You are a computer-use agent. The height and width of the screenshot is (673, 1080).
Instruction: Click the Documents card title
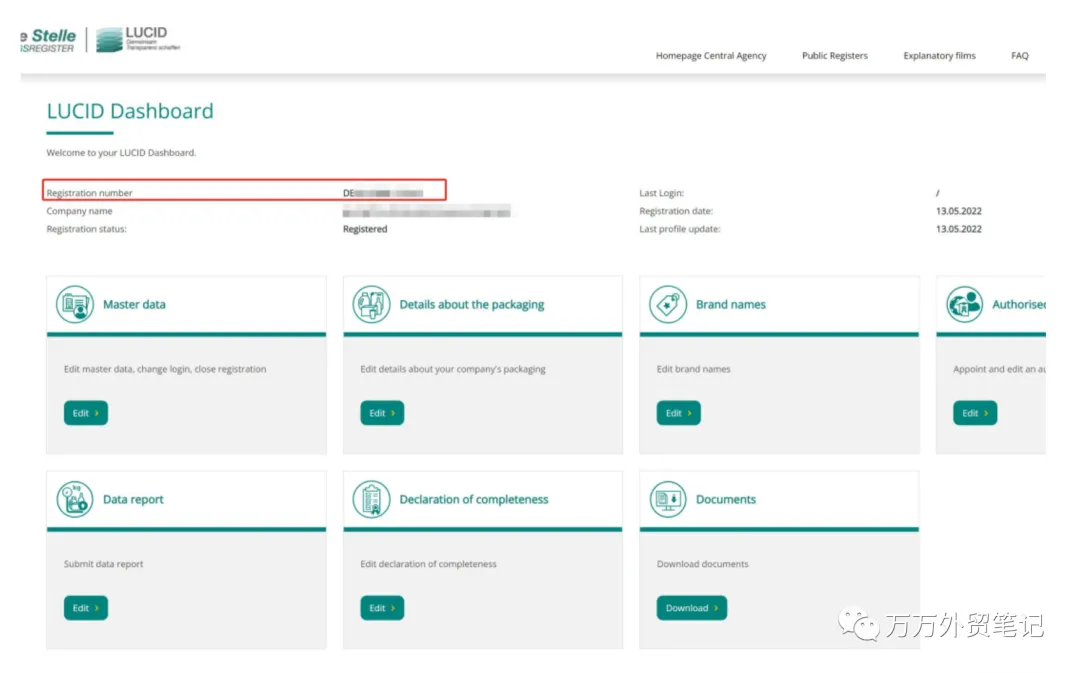[726, 499]
